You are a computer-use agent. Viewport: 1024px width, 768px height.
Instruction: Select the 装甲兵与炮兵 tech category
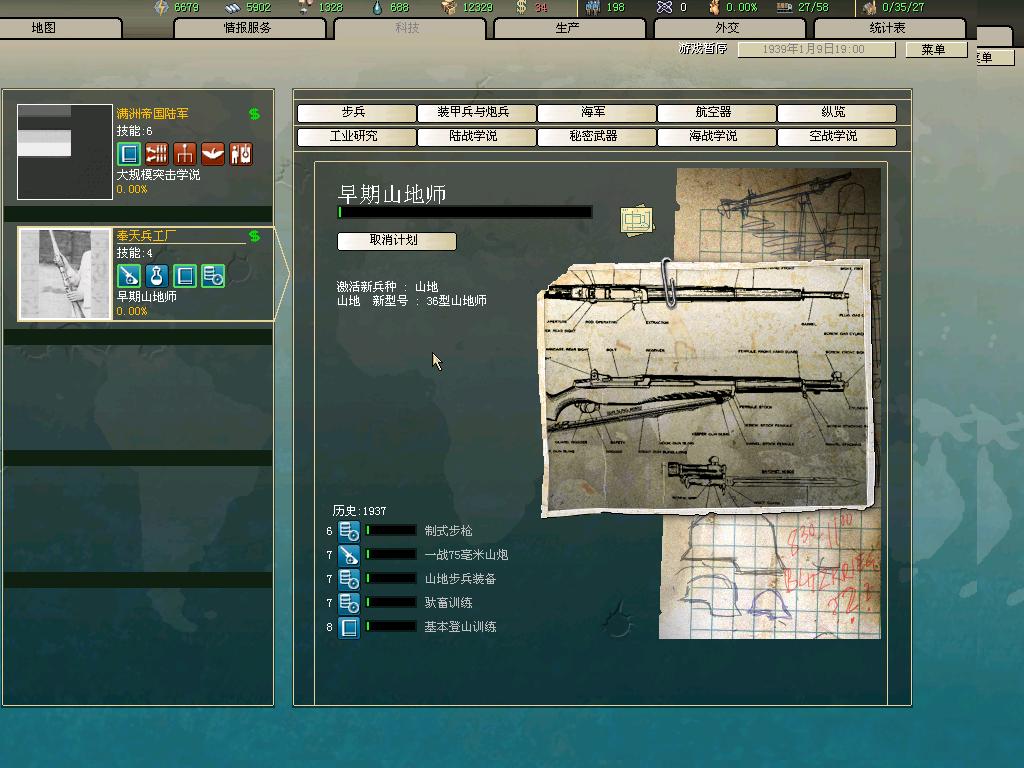coord(476,112)
